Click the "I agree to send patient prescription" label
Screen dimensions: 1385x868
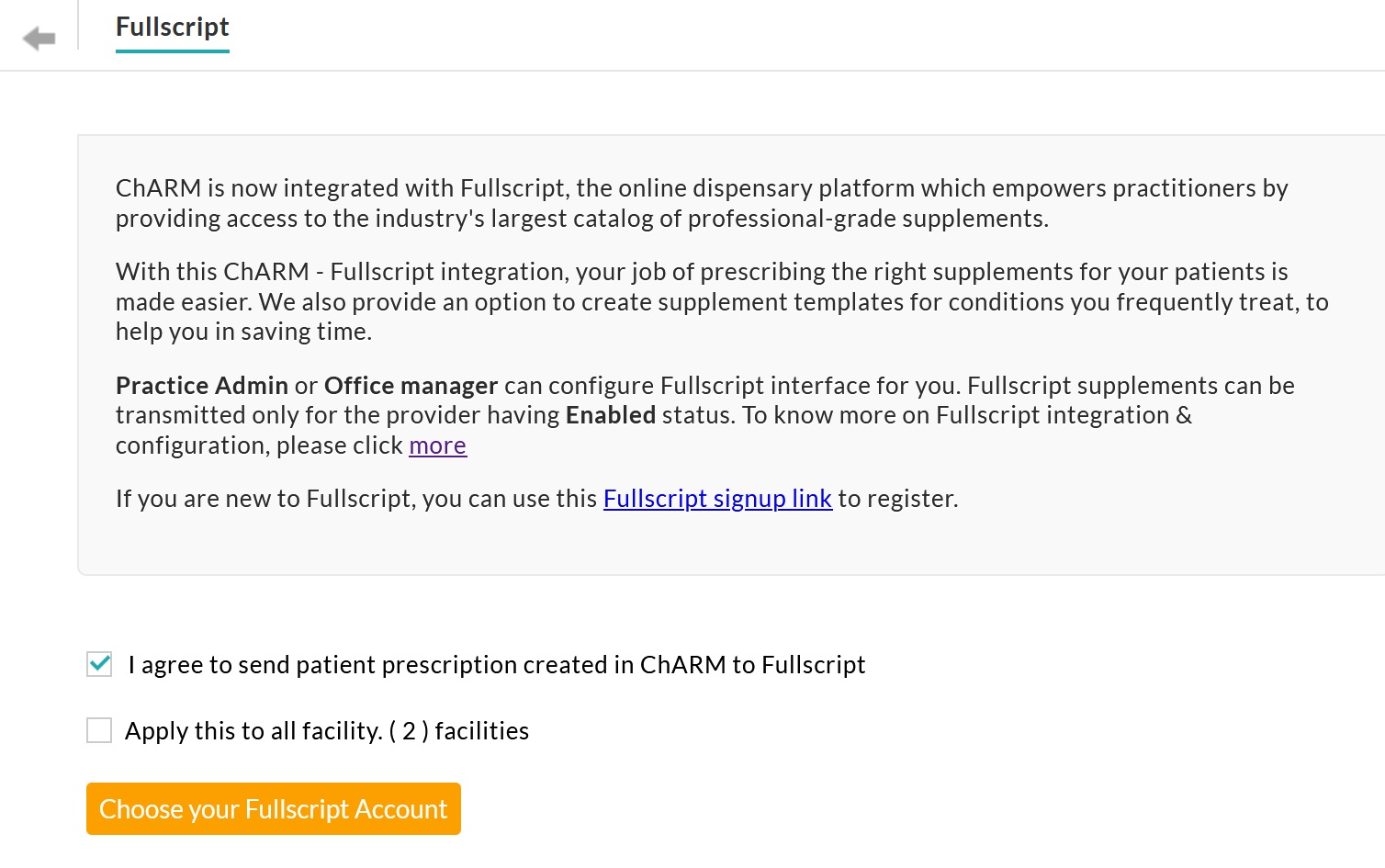point(496,665)
